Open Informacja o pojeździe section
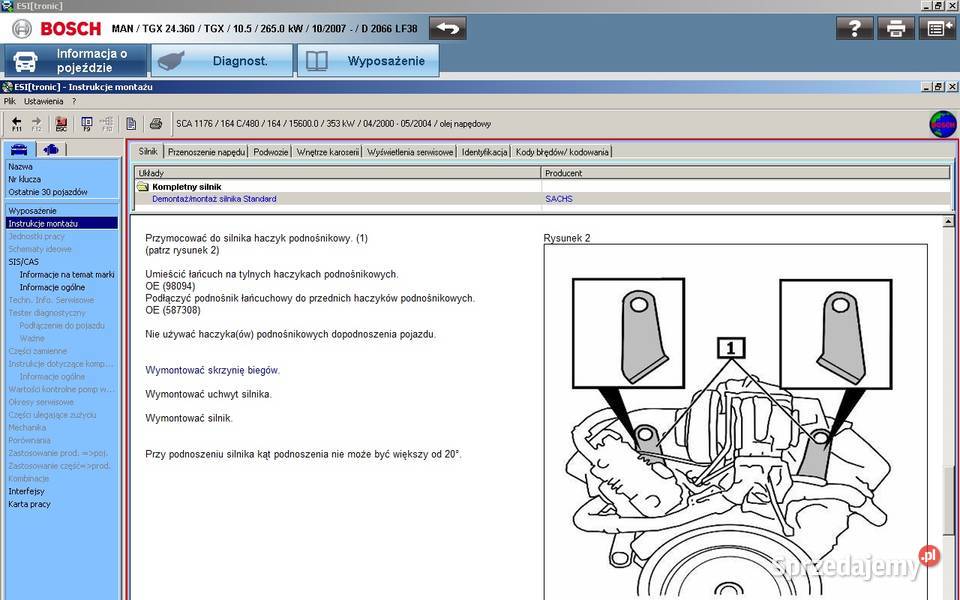Viewport: 960px width, 600px height. (x=76, y=61)
